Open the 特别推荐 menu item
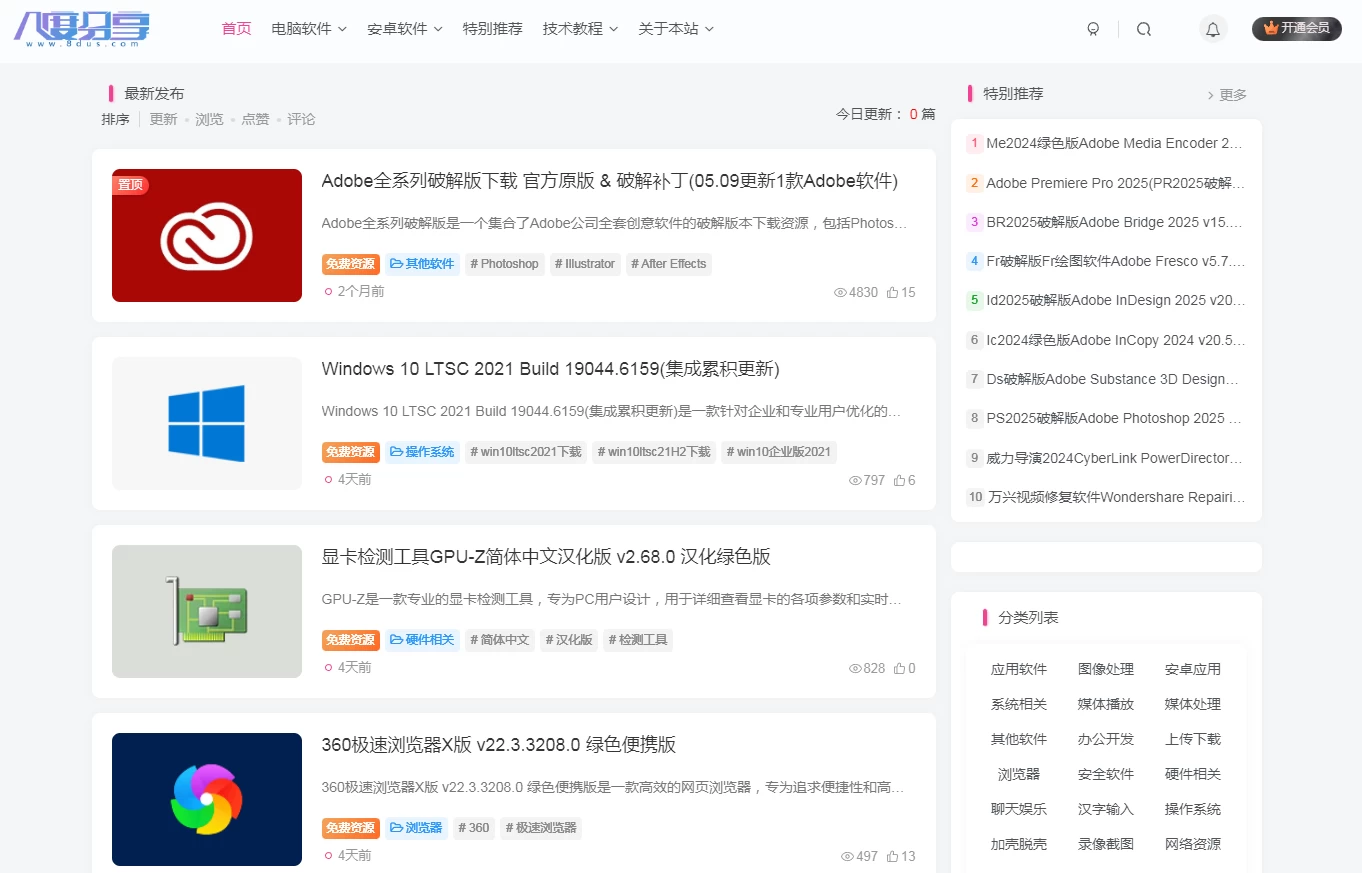This screenshot has height=873, width=1362. click(492, 29)
